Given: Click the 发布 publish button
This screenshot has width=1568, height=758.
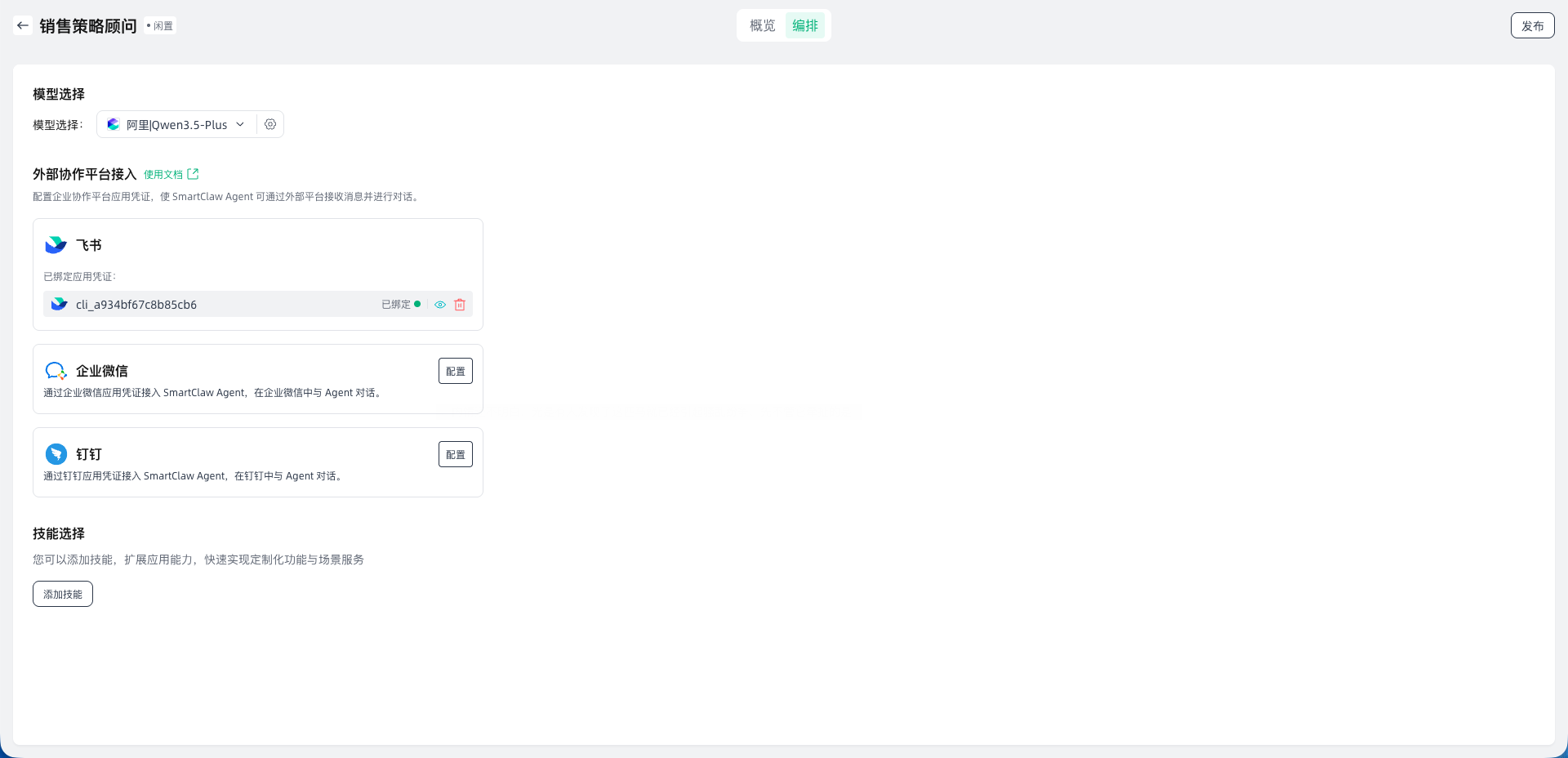Looking at the screenshot, I should [x=1532, y=25].
